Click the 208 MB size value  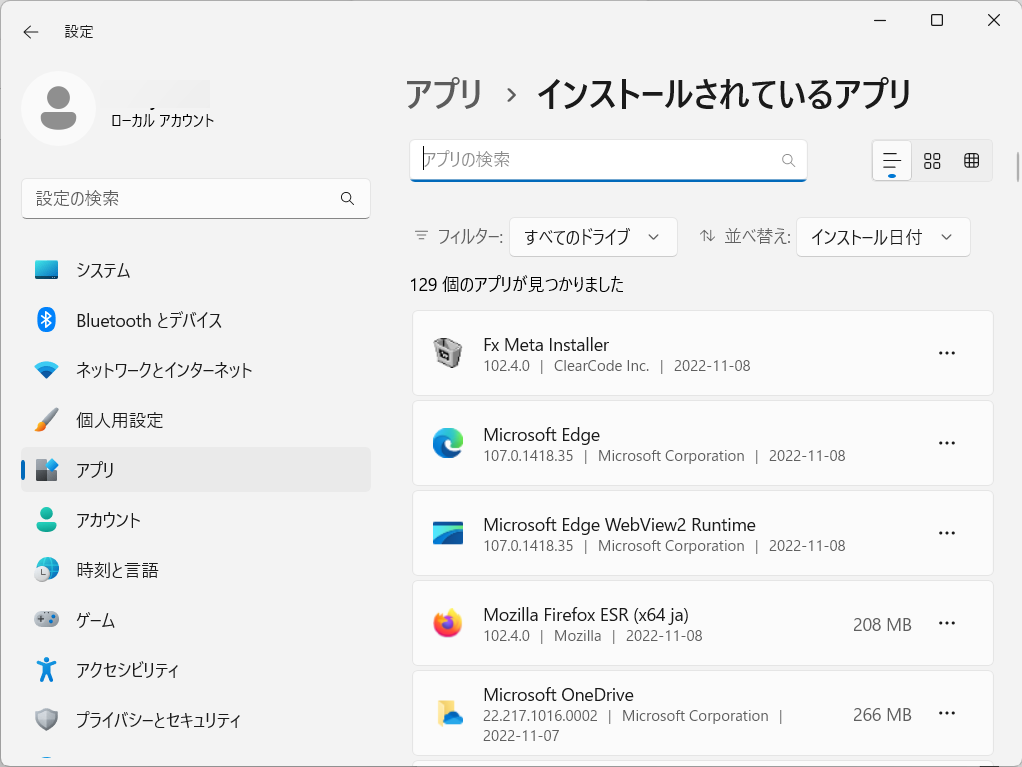click(882, 625)
